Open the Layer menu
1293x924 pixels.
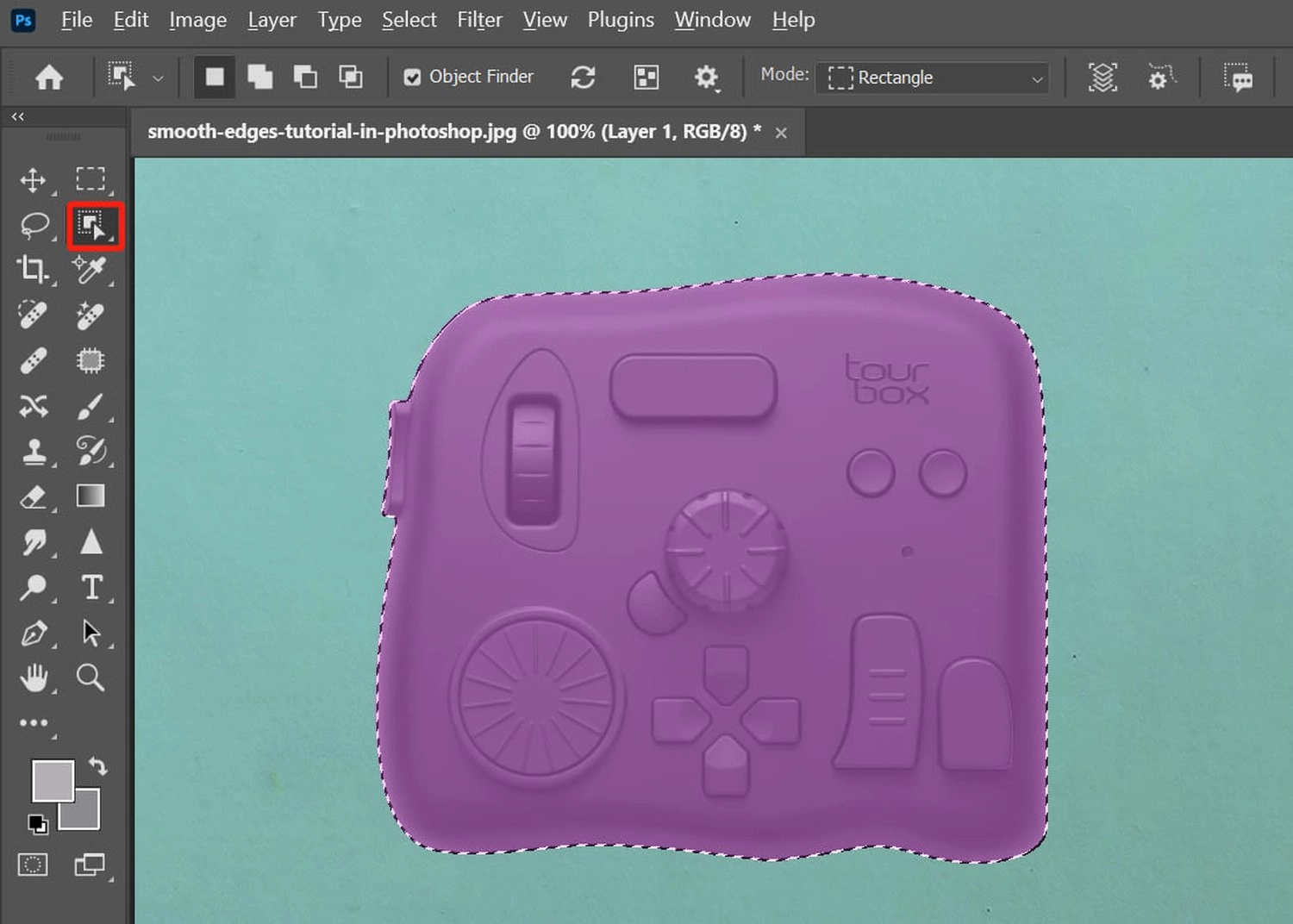(272, 20)
